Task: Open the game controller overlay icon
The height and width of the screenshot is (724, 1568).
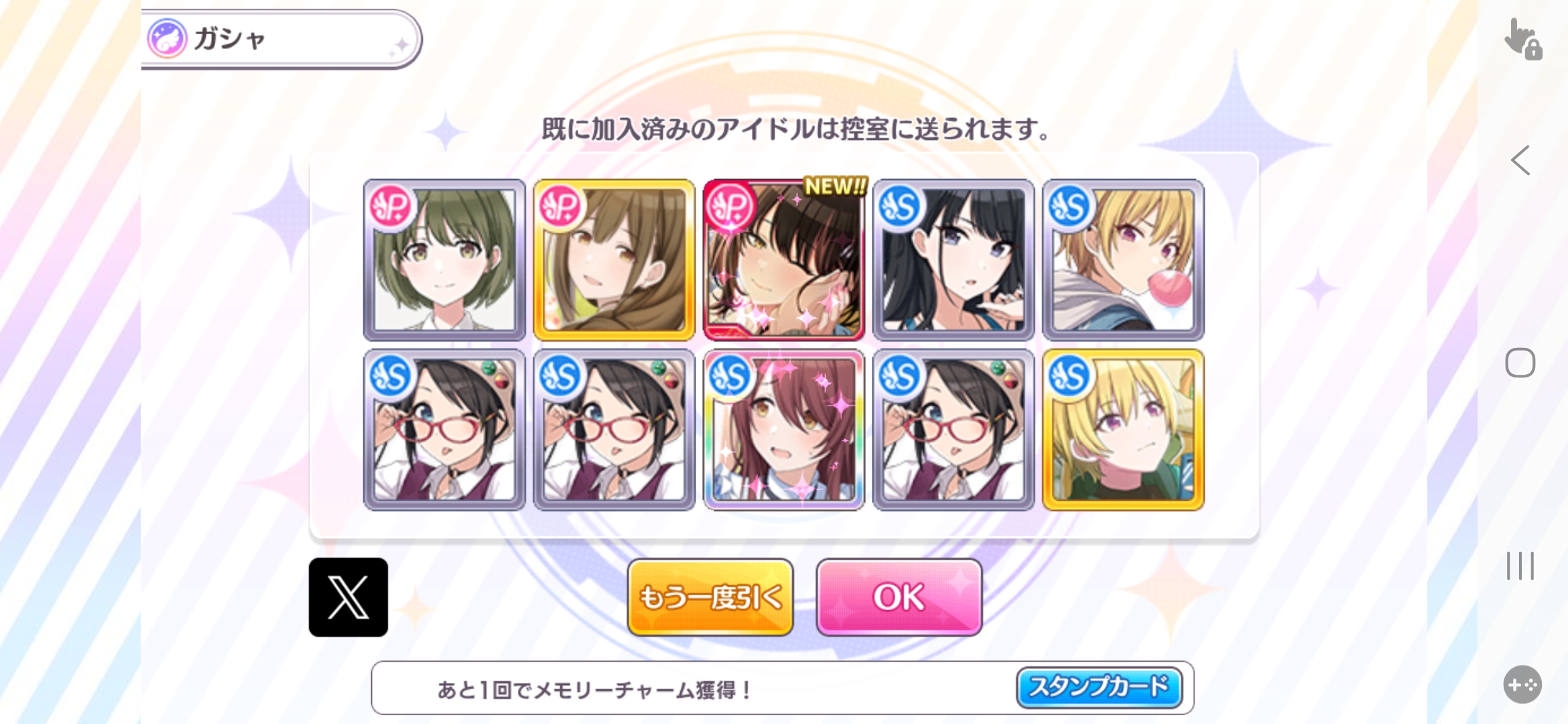Action: (1522, 684)
